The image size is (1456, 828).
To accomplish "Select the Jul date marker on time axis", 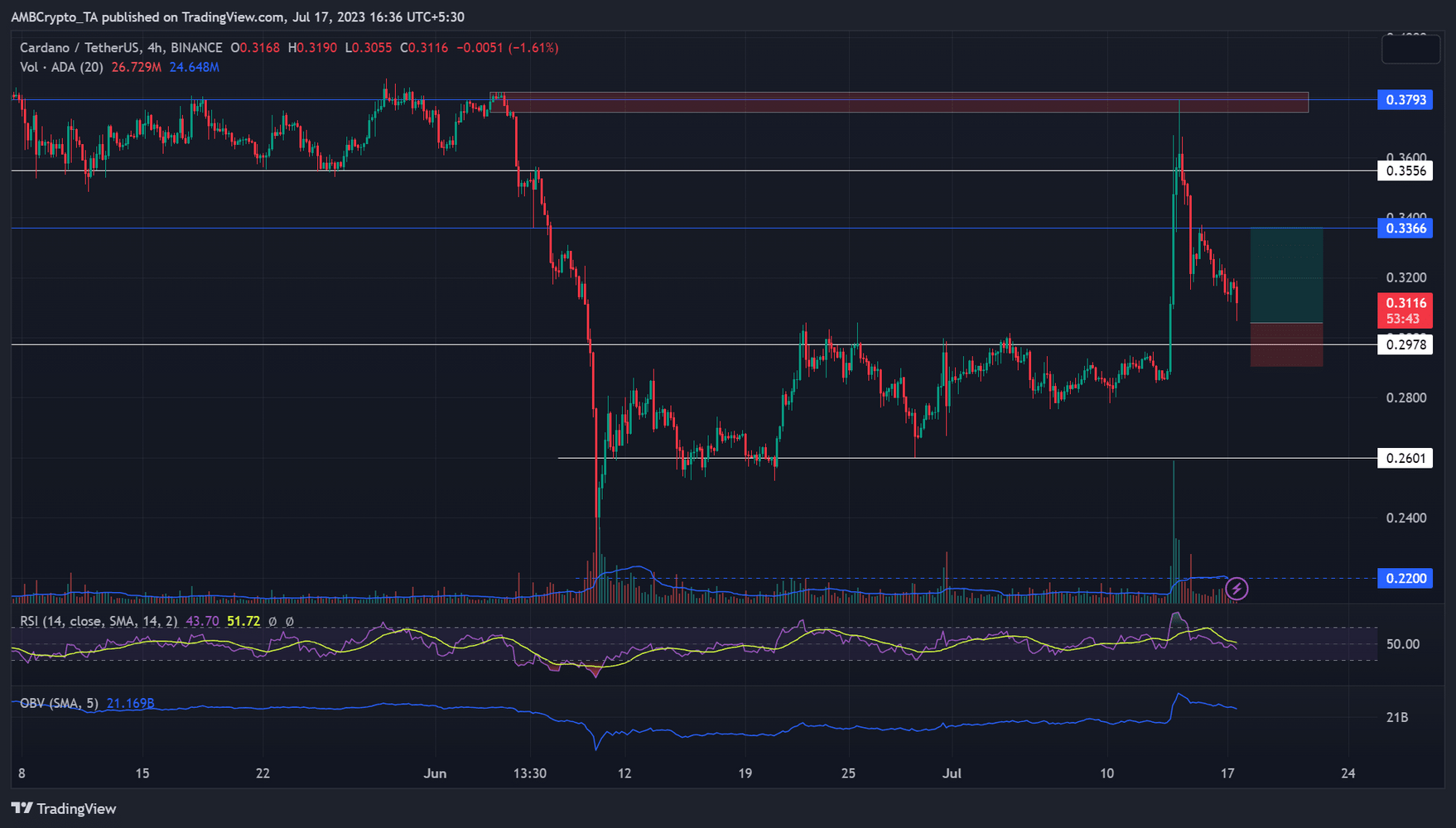I will [x=952, y=773].
